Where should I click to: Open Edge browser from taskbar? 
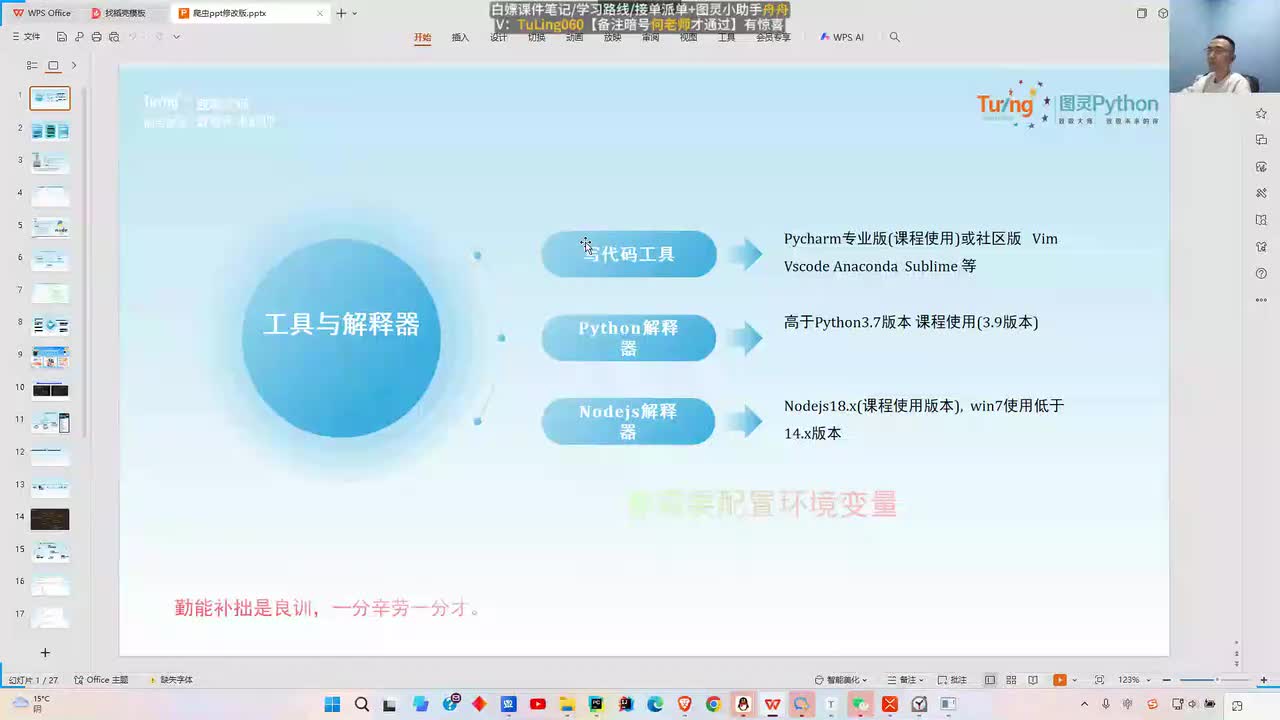pyautogui.click(x=655, y=704)
